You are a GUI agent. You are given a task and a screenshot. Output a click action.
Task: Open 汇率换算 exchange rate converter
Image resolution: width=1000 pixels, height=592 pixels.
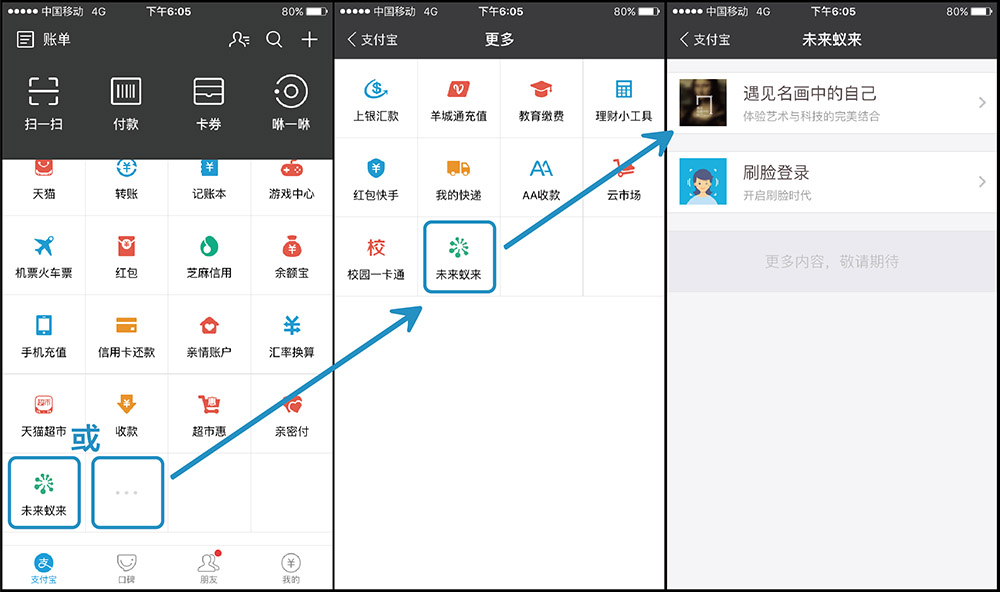(x=291, y=336)
